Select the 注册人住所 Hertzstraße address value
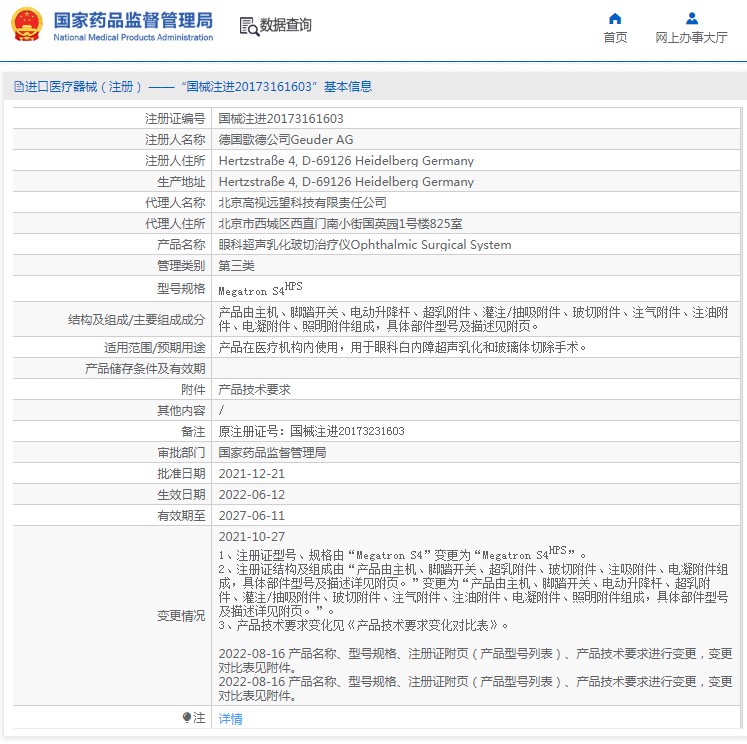 [346, 161]
